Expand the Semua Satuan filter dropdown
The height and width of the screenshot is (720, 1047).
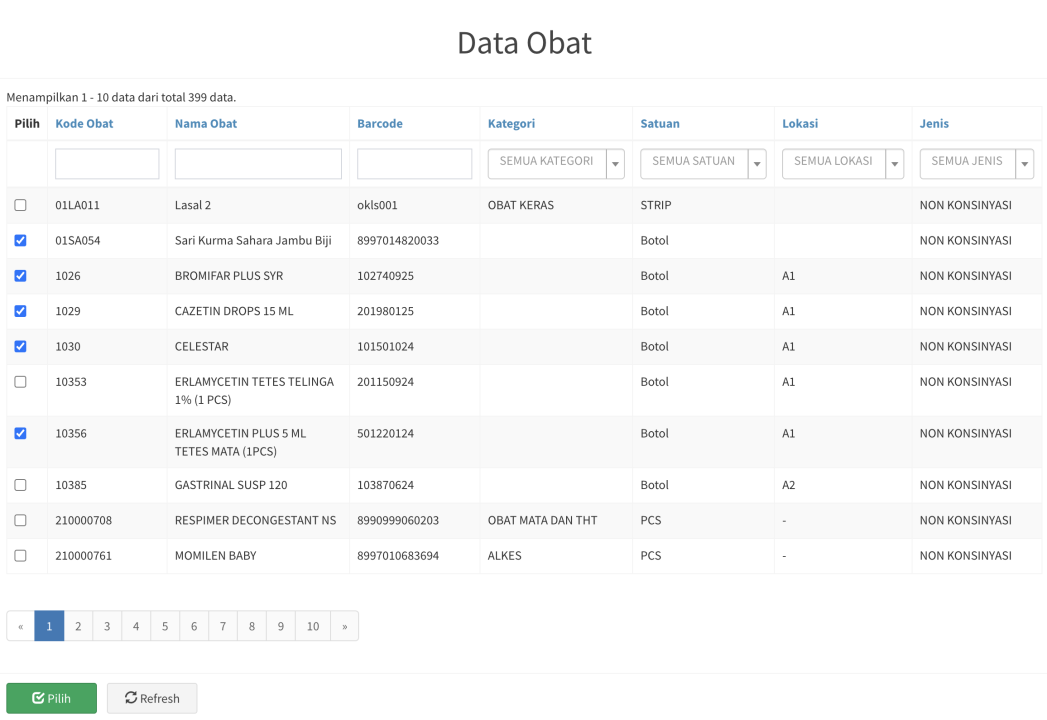click(x=703, y=164)
